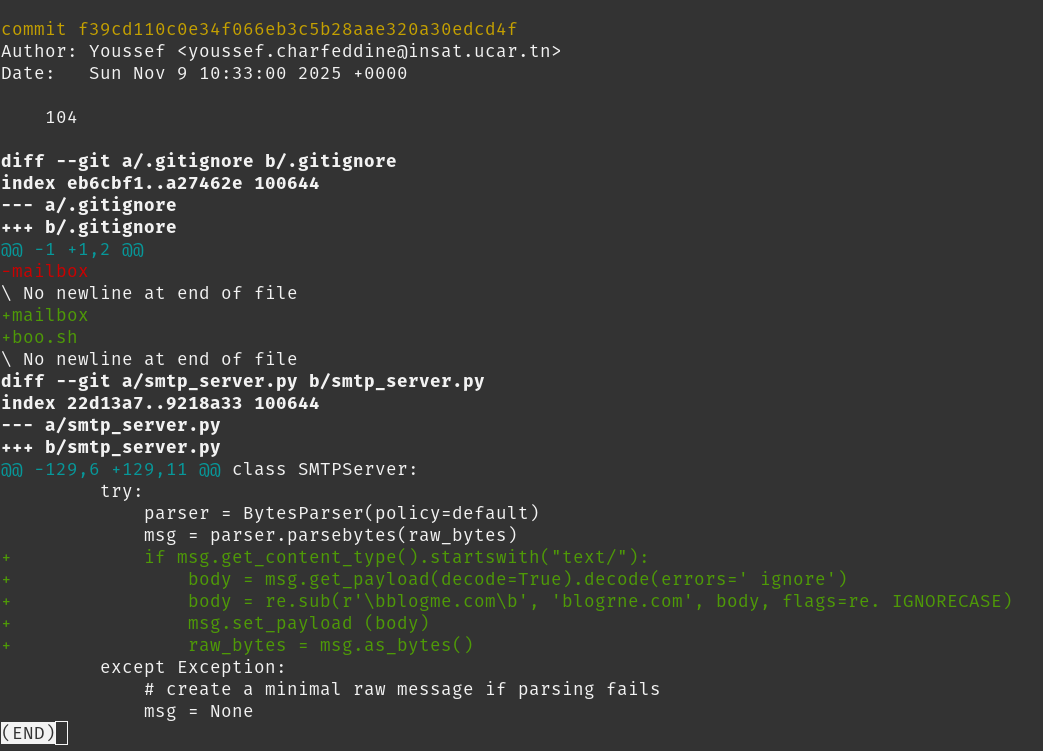The height and width of the screenshot is (751, 1043).
Task: Click the "@@ -1 +1,2 @@" hunk header
Action: 72,249
